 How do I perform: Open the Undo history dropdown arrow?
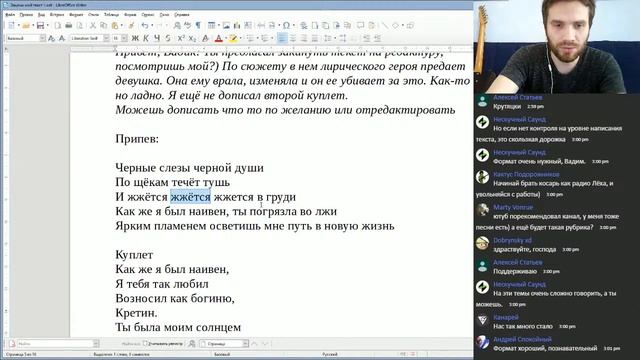151,26
